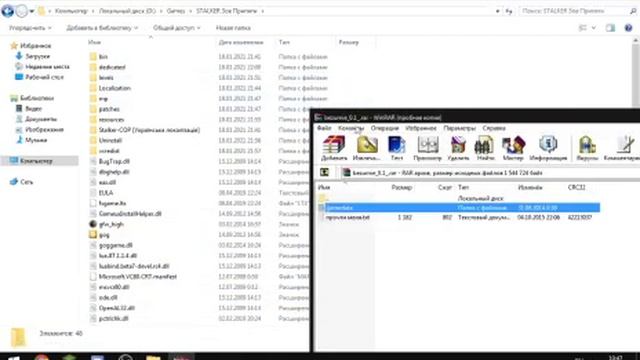
Task: Open Explorer help question mark icon
Action: pos(629,28)
